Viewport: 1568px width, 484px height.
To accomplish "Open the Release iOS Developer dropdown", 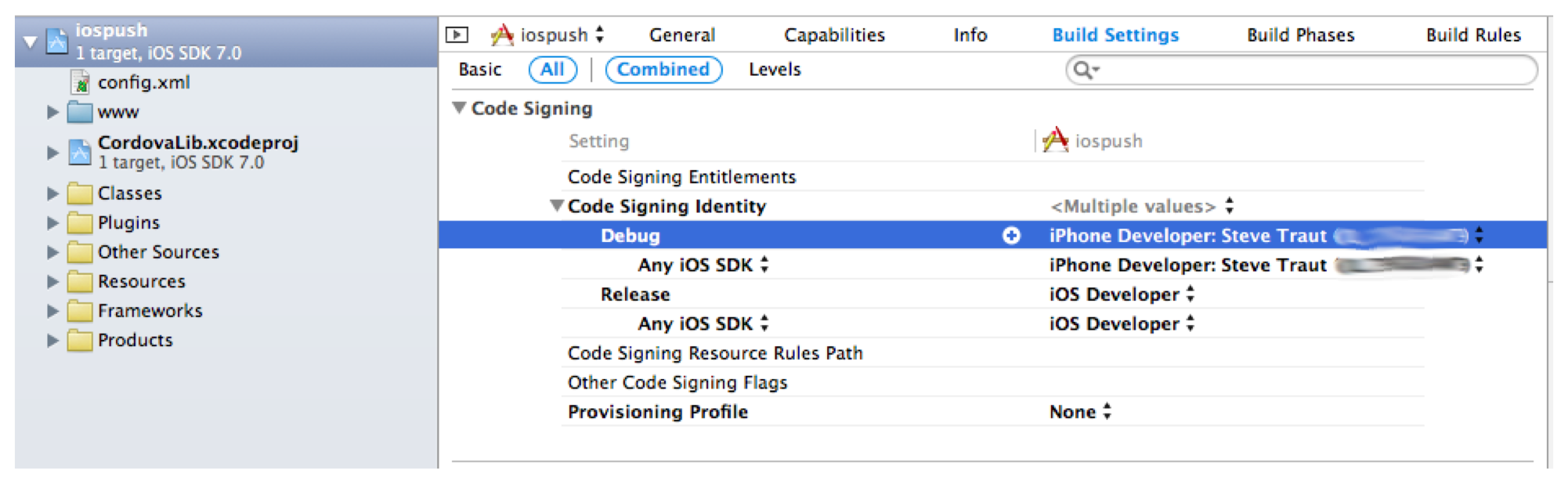I will (1121, 294).
